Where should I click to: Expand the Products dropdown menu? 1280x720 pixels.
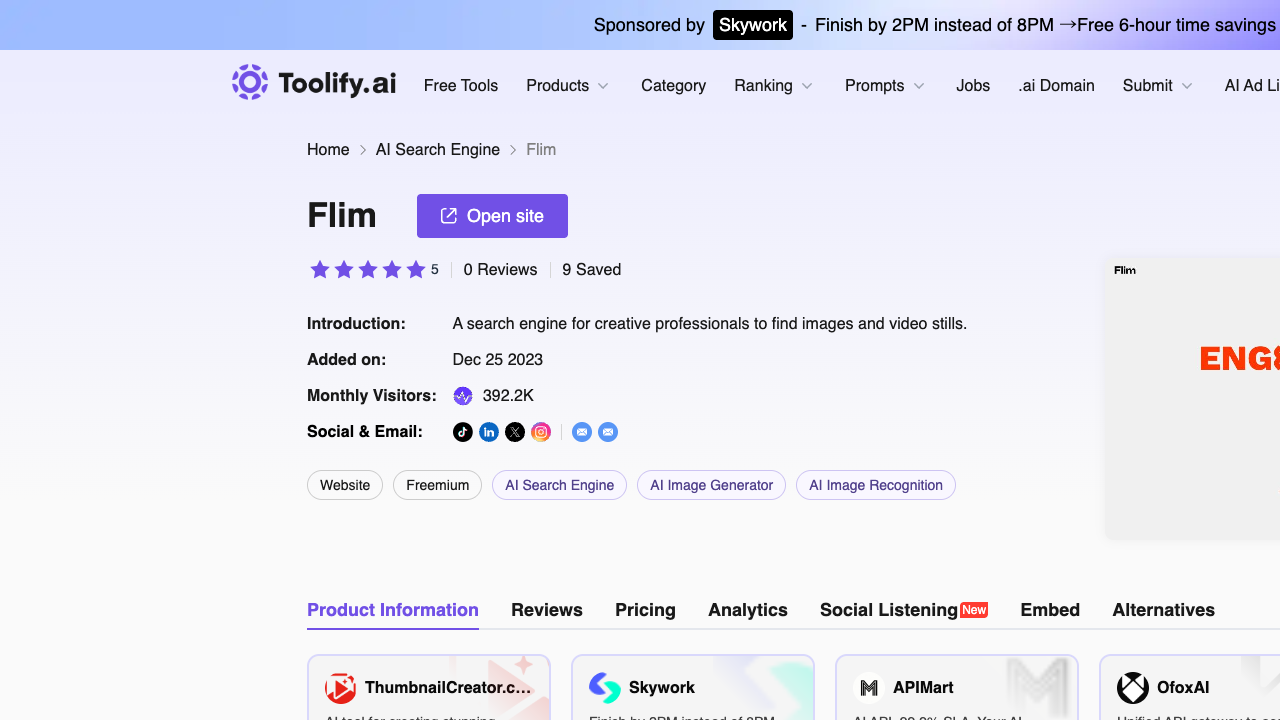pos(568,86)
